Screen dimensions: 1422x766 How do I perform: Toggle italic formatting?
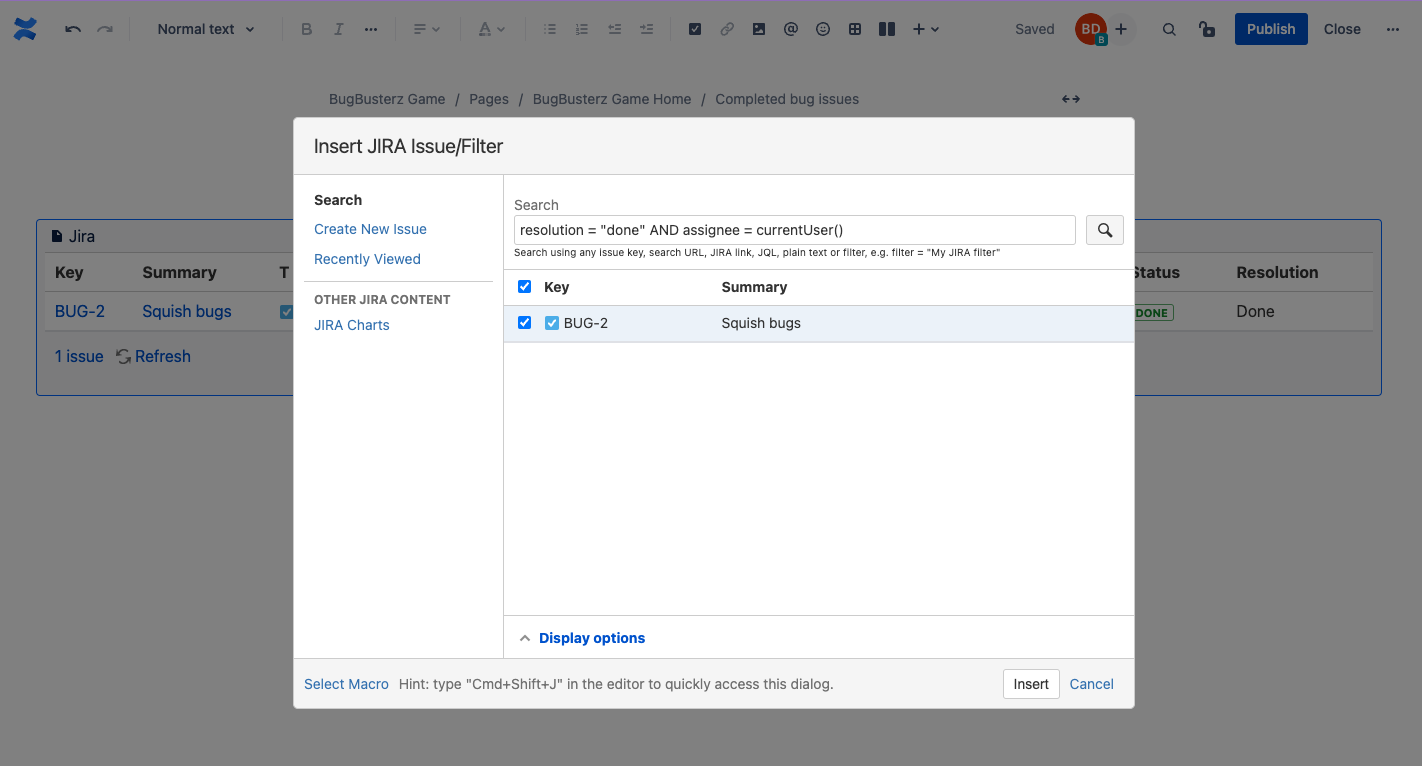click(x=339, y=29)
